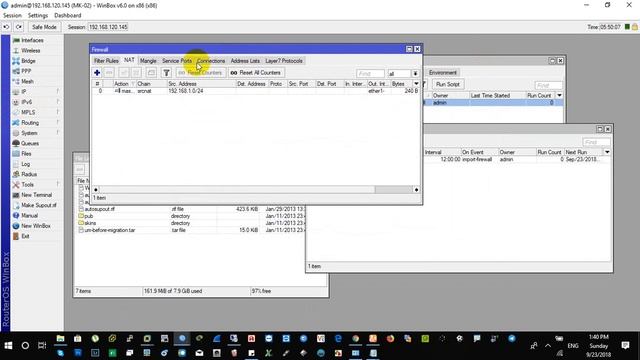Switch to Filter Rules tab

click(106, 61)
